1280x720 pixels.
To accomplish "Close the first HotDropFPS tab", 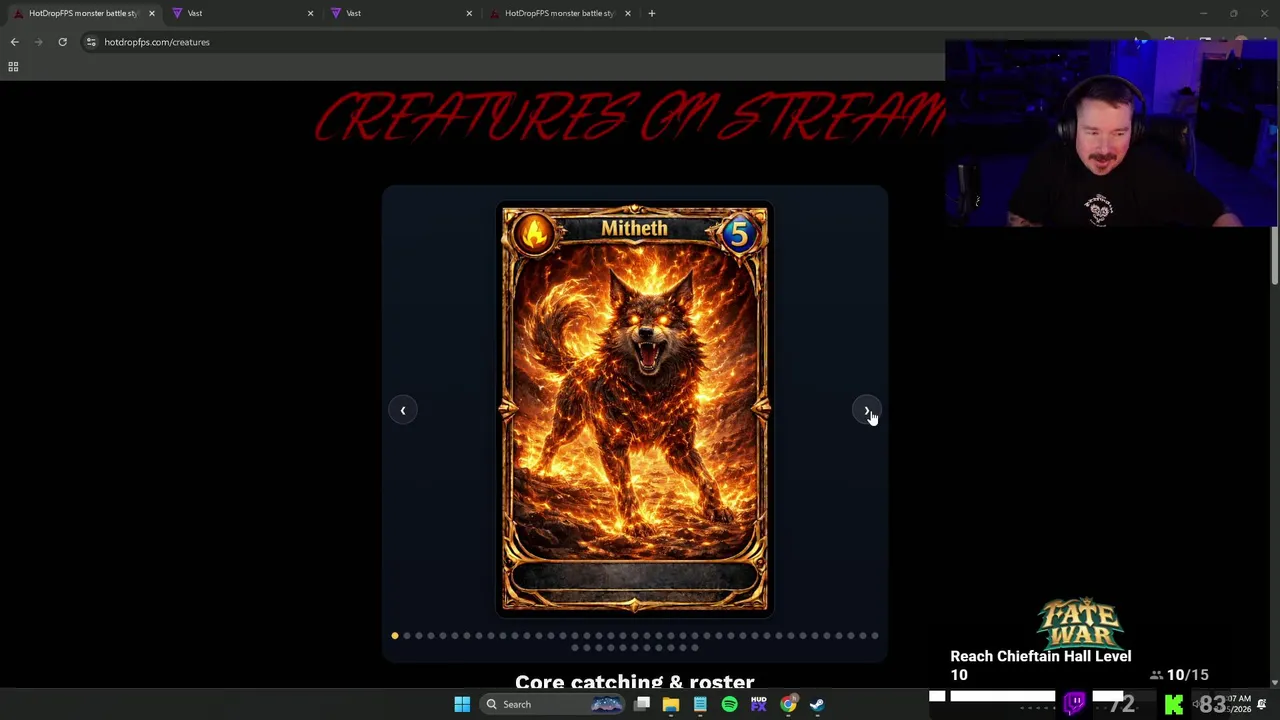I will click(x=151, y=13).
